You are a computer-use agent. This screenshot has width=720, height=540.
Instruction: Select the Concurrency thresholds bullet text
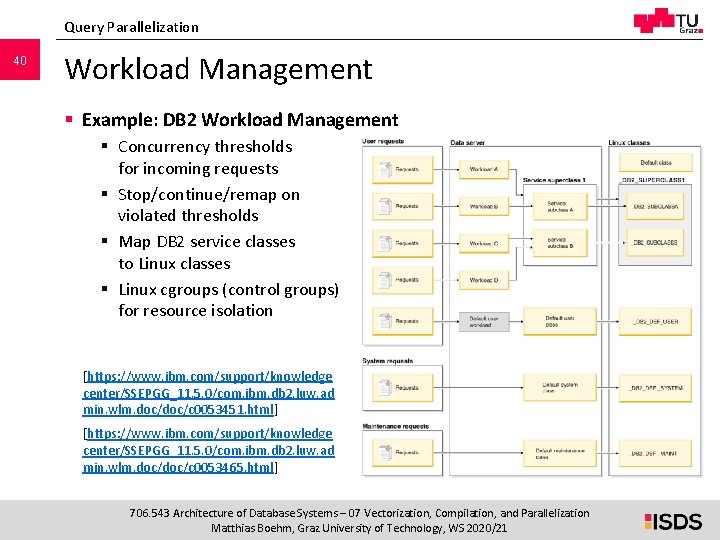205,158
